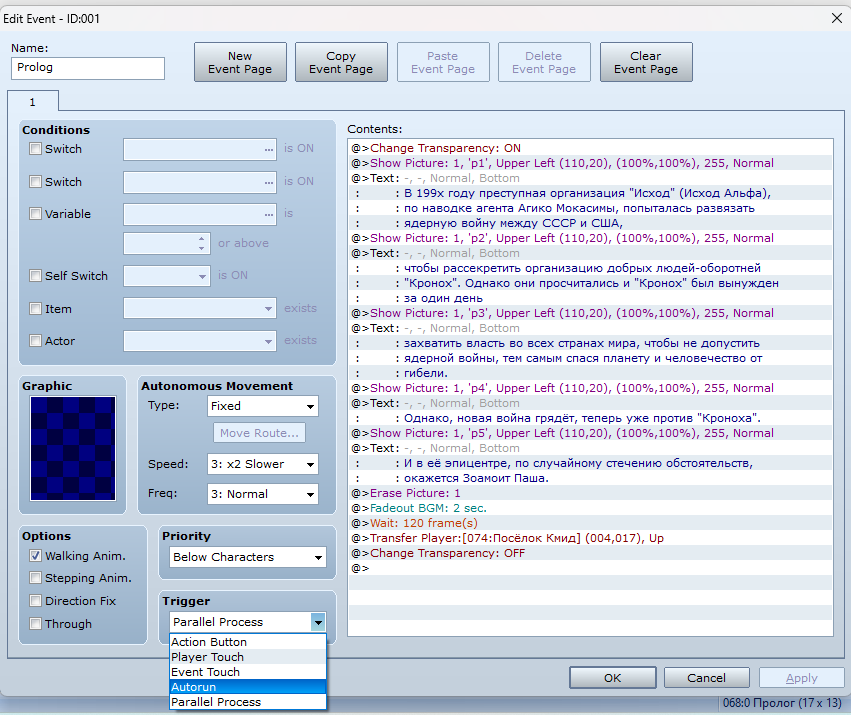The height and width of the screenshot is (715, 851).
Task: Open the Autonomous Movement Type dropdown
Action: (x=263, y=406)
